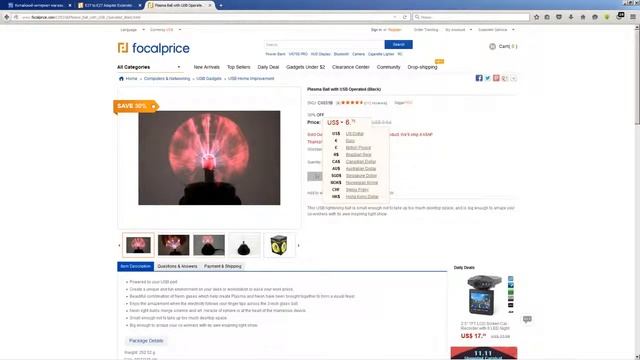The width and height of the screenshot is (640, 360).
Task: Click the extension icon with number badge
Action: 620,17
